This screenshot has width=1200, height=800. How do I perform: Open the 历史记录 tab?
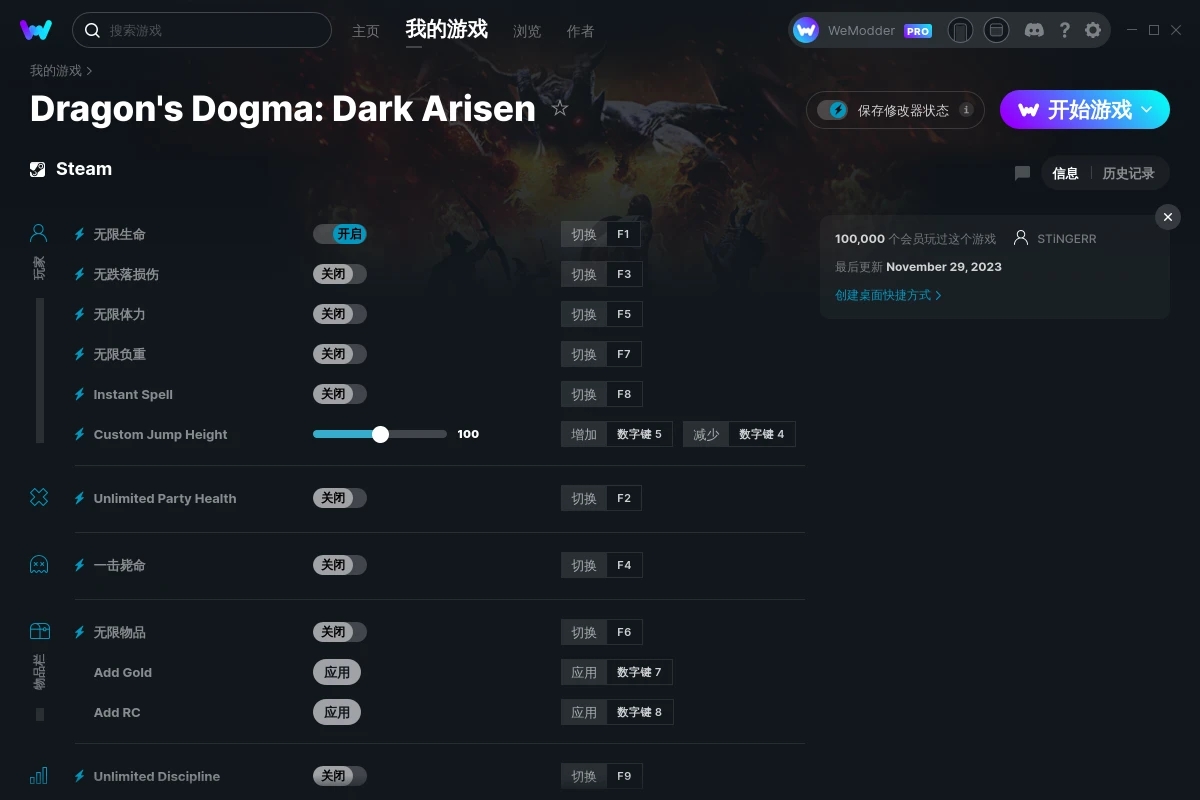click(x=1128, y=173)
